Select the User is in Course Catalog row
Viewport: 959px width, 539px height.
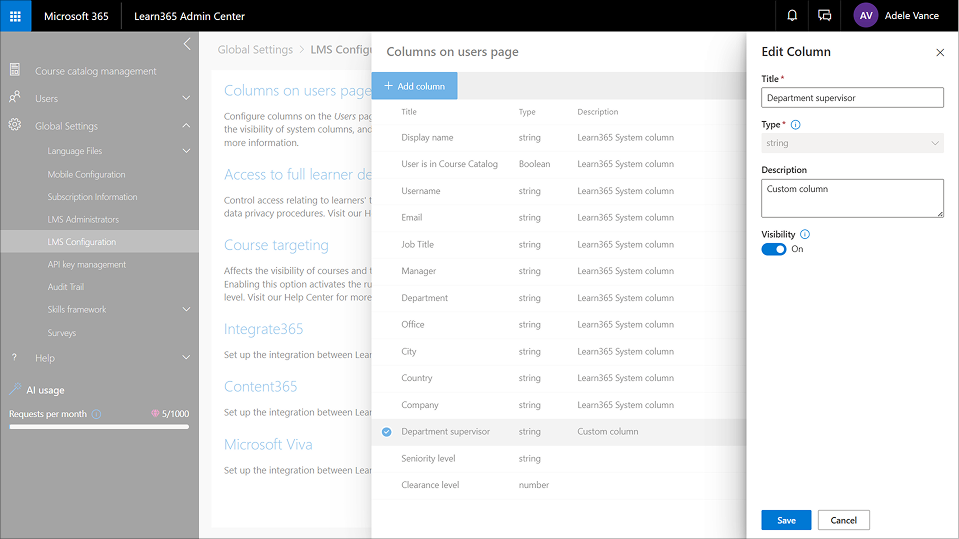[558, 164]
